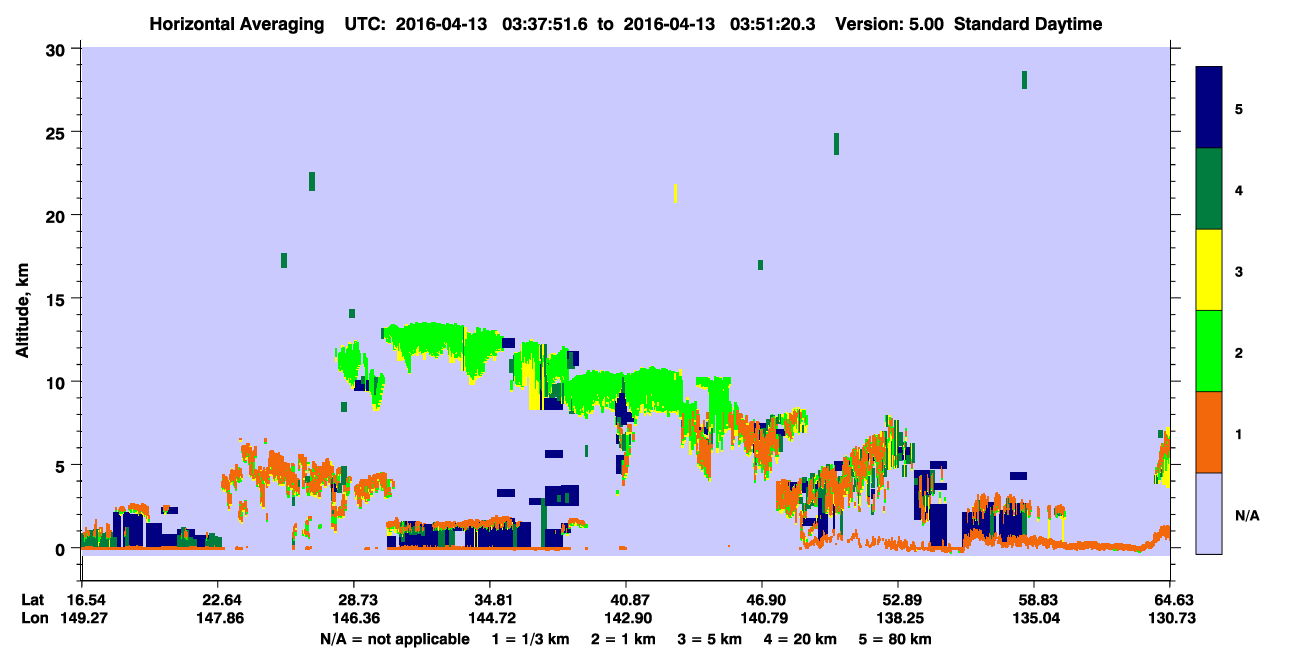The width and height of the screenshot is (1300, 667).
Task: Click latitude value 40.87
Action: [625, 600]
